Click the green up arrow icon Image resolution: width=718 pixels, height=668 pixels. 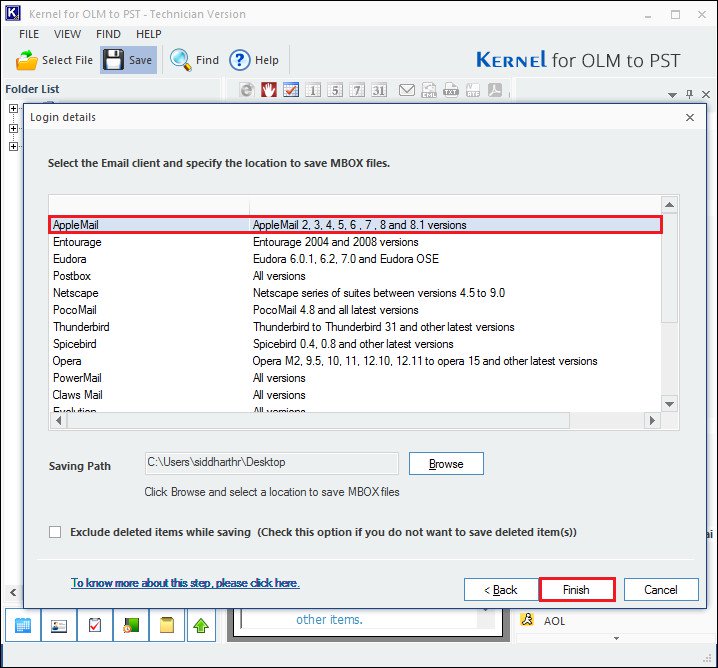[x=201, y=625]
